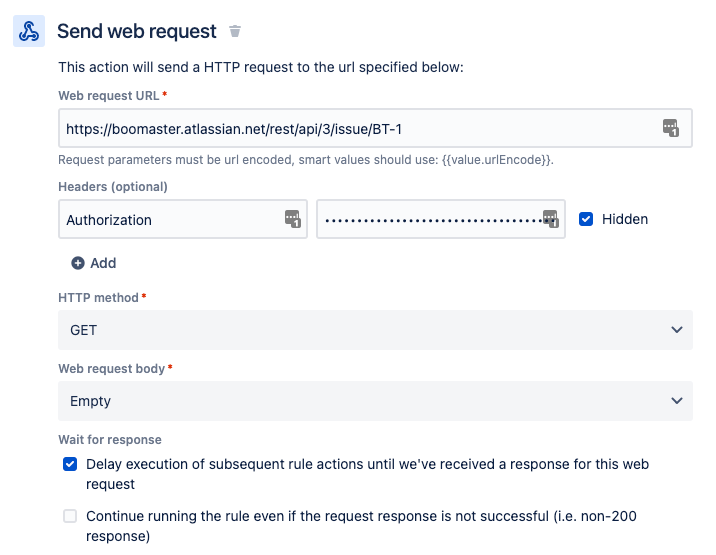Screen dimensions: 716x555
Task: Open smart value picker for header value
Action: [550, 219]
